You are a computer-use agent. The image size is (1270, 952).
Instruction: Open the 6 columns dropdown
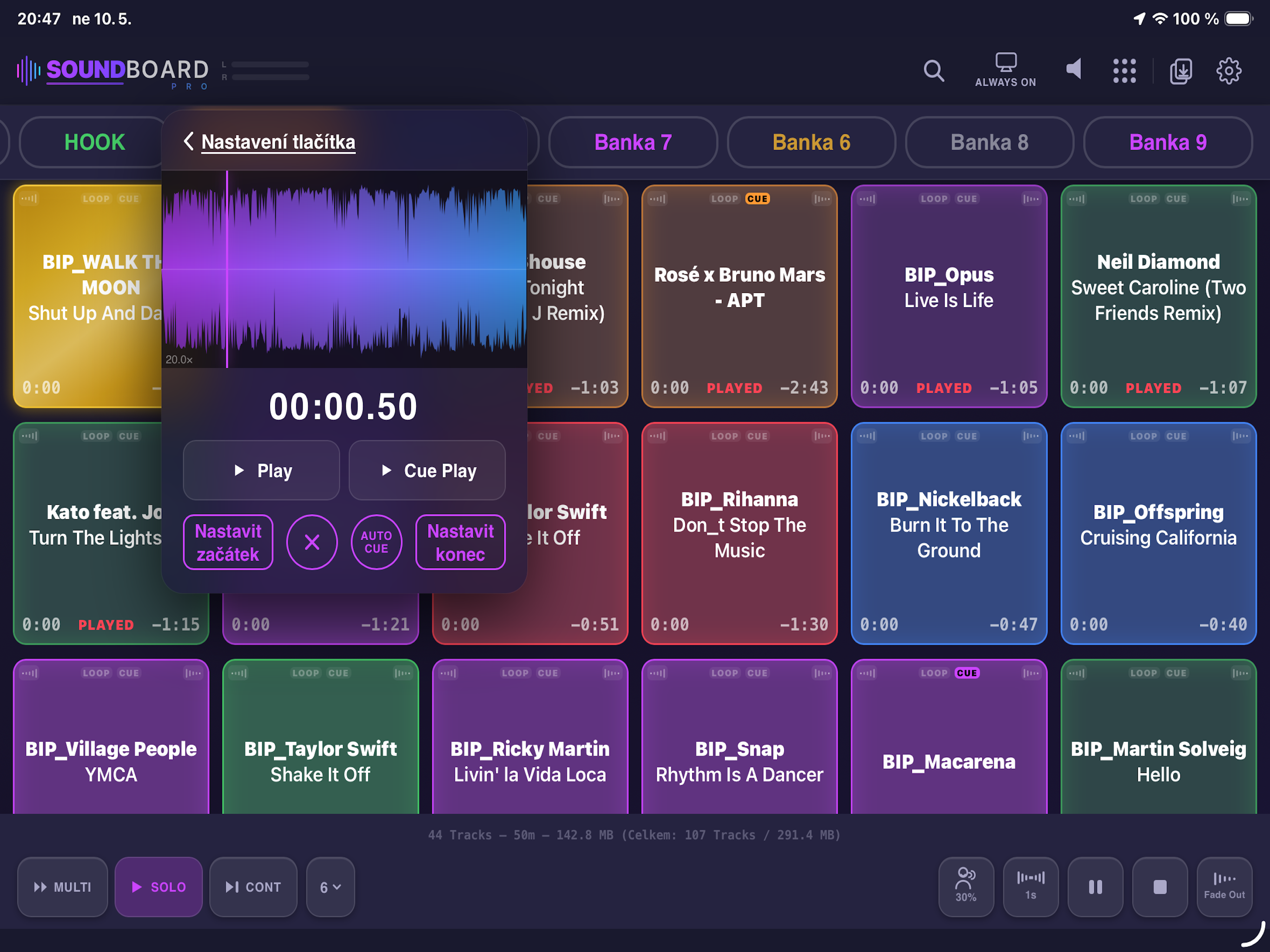click(330, 886)
